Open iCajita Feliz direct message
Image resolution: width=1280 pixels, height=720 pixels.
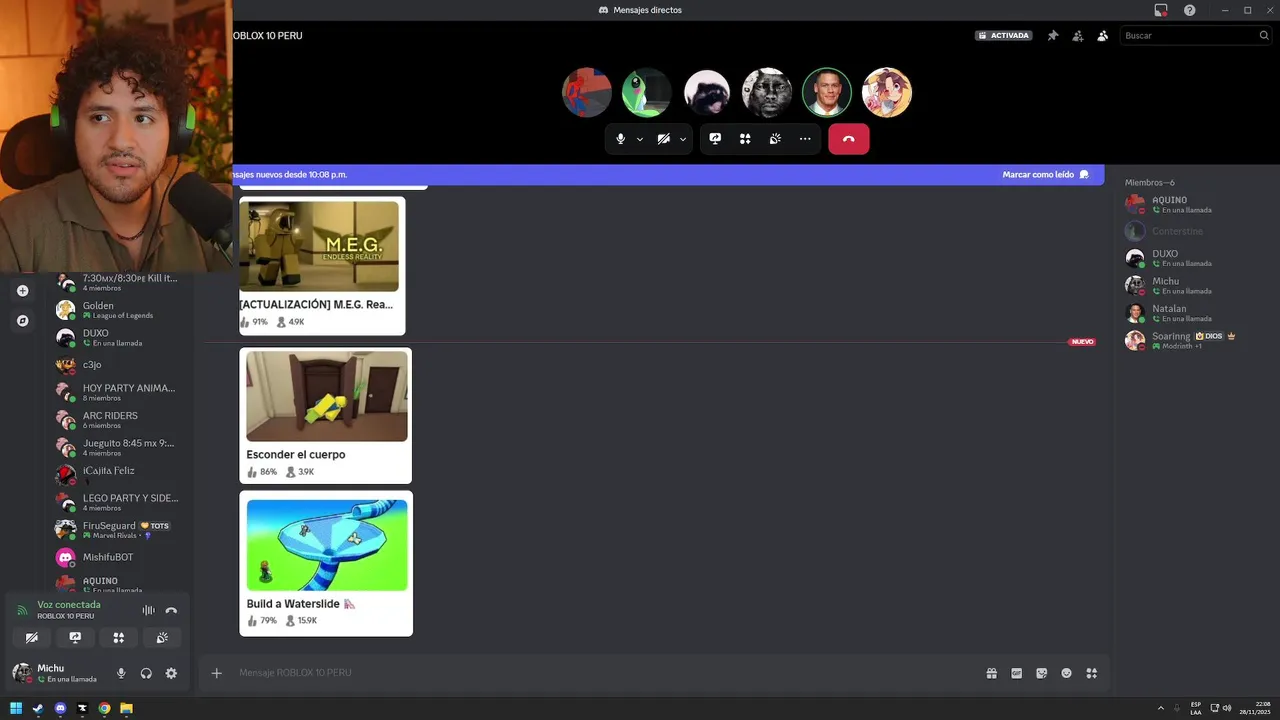pyautogui.click(x=120, y=474)
